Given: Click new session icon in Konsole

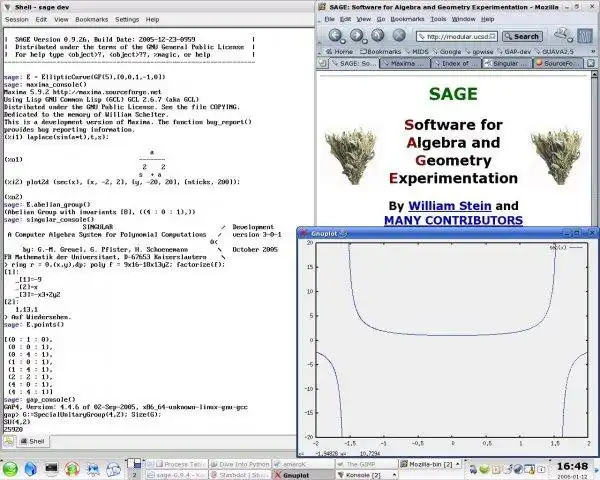Looking at the screenshot, I should [9, 441].
